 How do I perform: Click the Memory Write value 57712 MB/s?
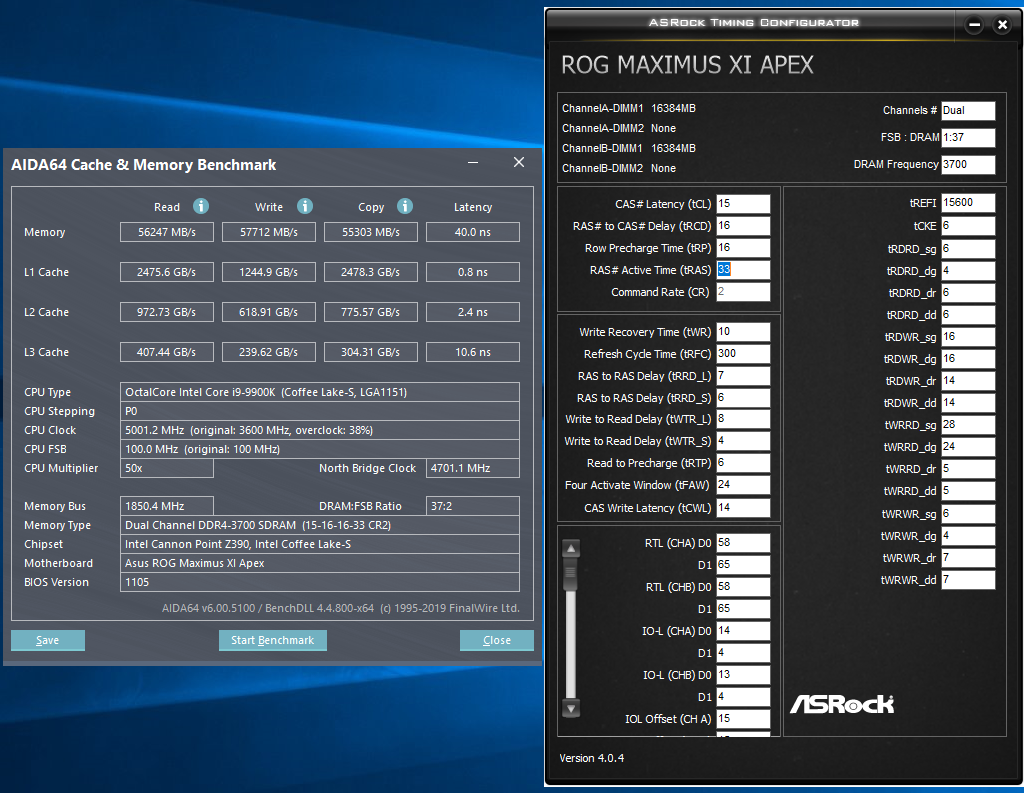coord(268,232)
